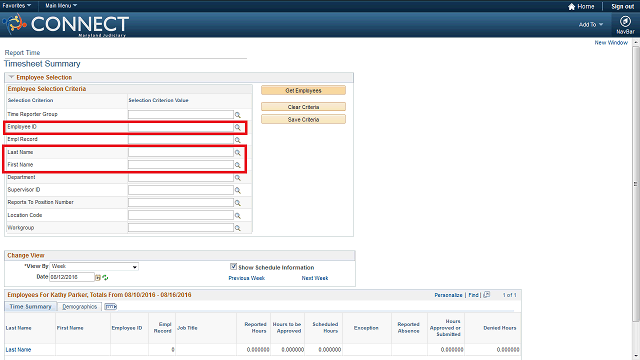This screenshot has width=640, height=360.
Task: Open Reports To Position Number lookup
Action: pyautogui.click(x=238, y=203)
